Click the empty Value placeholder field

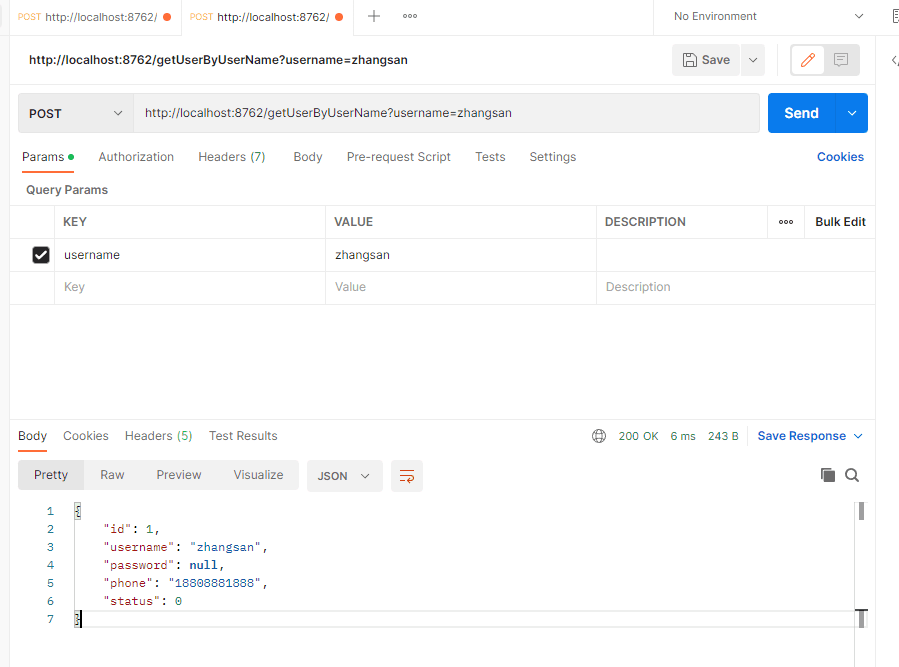pyautogui.click(x=461, y=287)
